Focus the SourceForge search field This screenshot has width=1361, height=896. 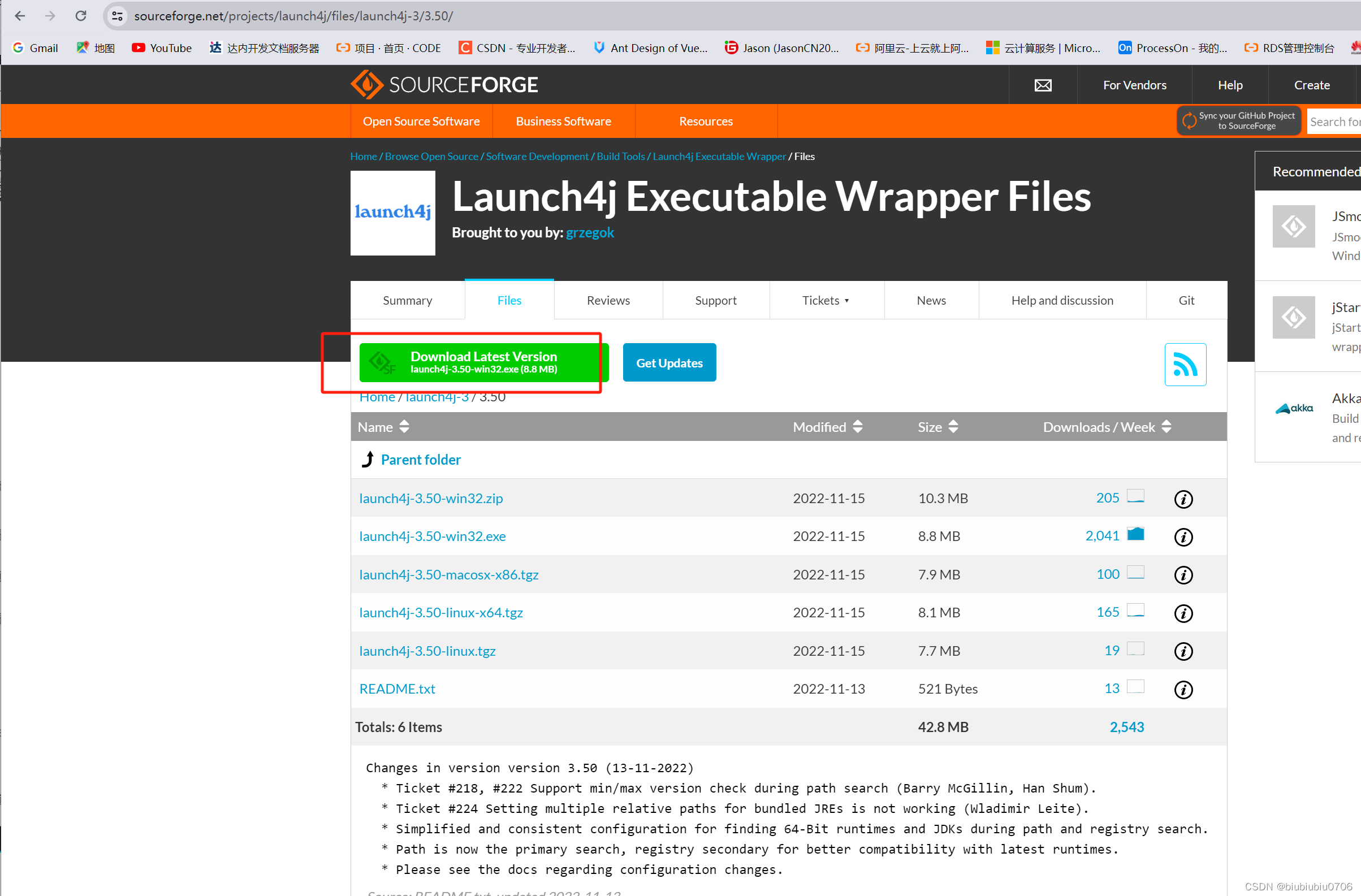tap(1334, 121)
